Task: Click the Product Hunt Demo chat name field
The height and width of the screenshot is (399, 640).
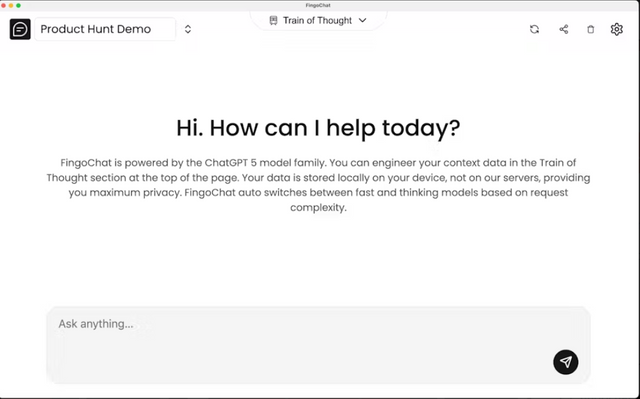Action: (x=105, y=29)
